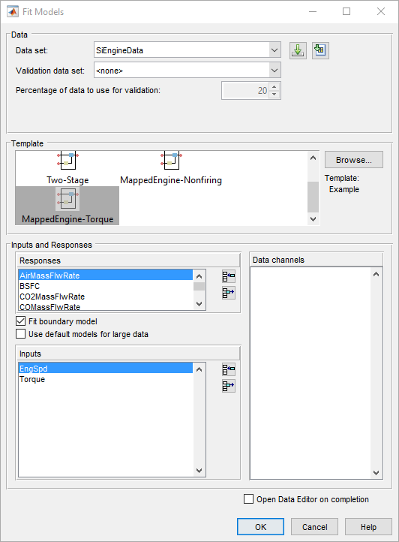Screen dimensions: 399x542
Task: Click remove response icon in Responses panel
Action: click(229, 293)
